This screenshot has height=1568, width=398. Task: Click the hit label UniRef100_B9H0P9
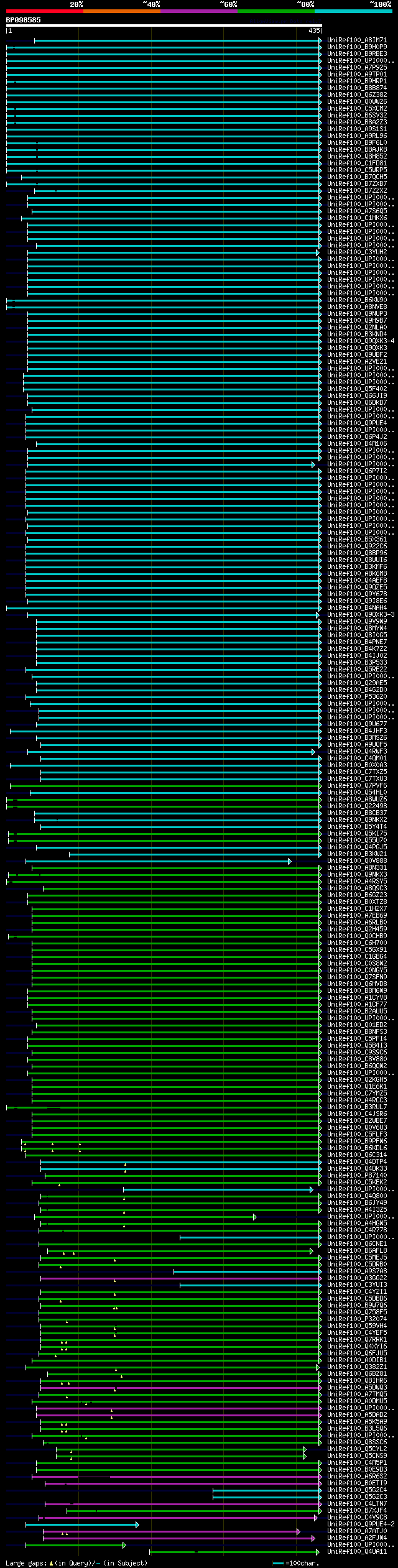357,47
